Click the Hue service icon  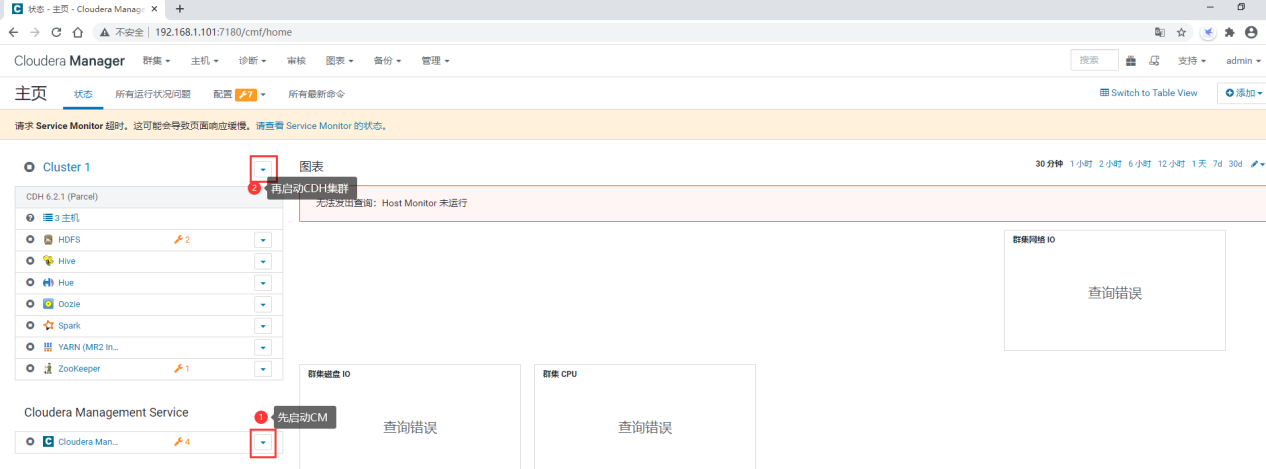coord(48,283)
